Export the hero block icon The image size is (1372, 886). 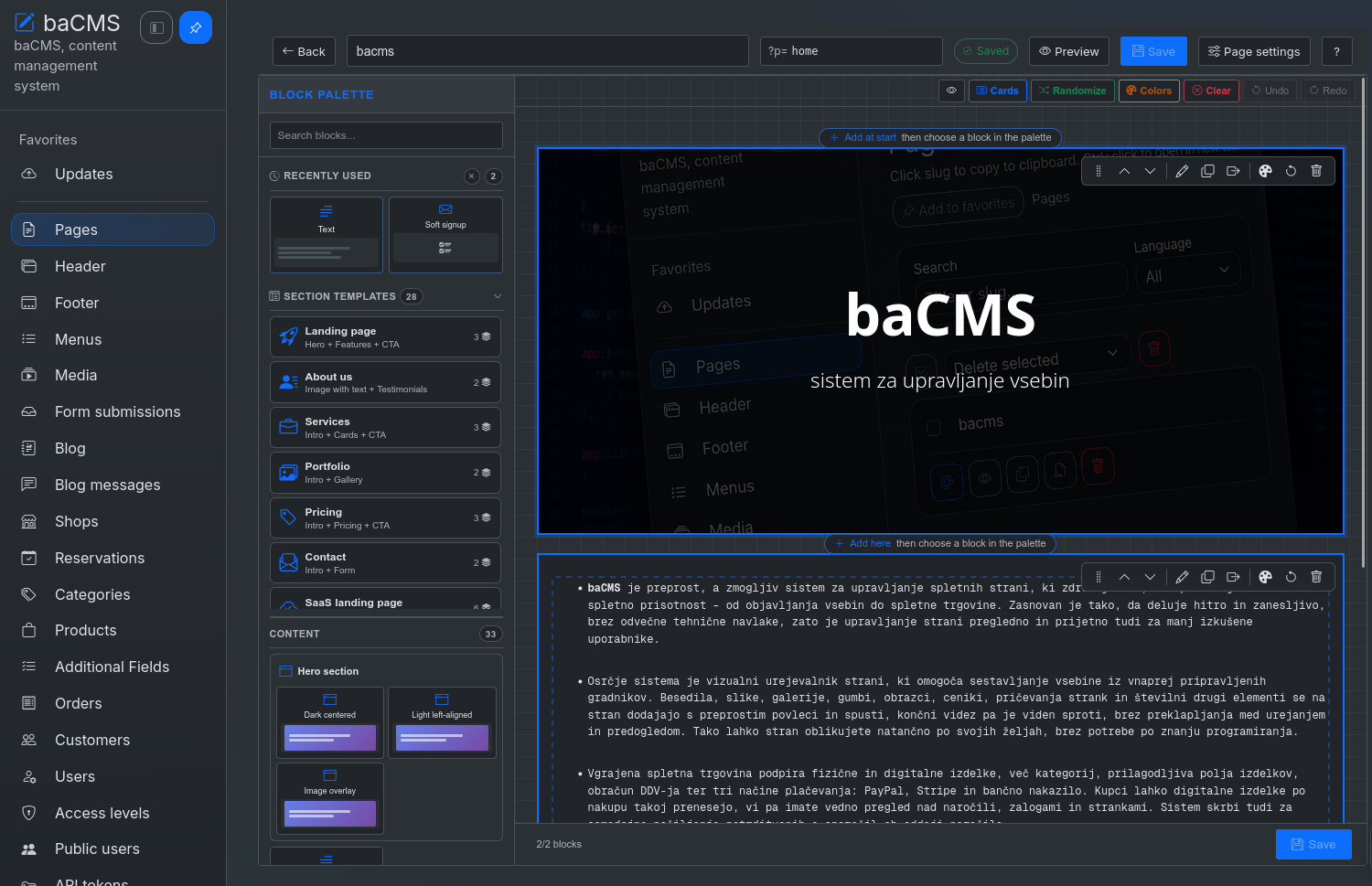coord(1233,171)
